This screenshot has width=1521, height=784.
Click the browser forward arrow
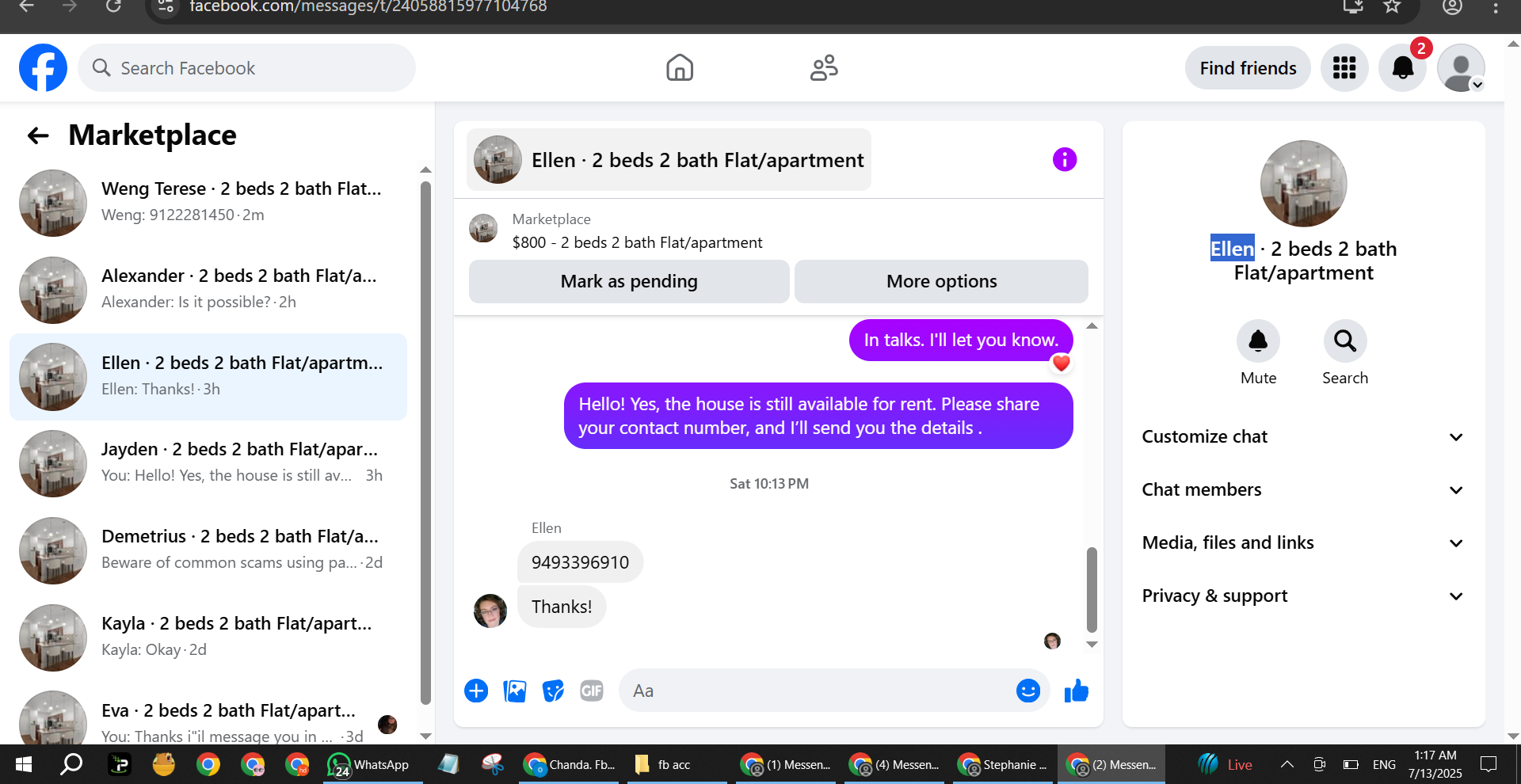[x=70, y=7]
